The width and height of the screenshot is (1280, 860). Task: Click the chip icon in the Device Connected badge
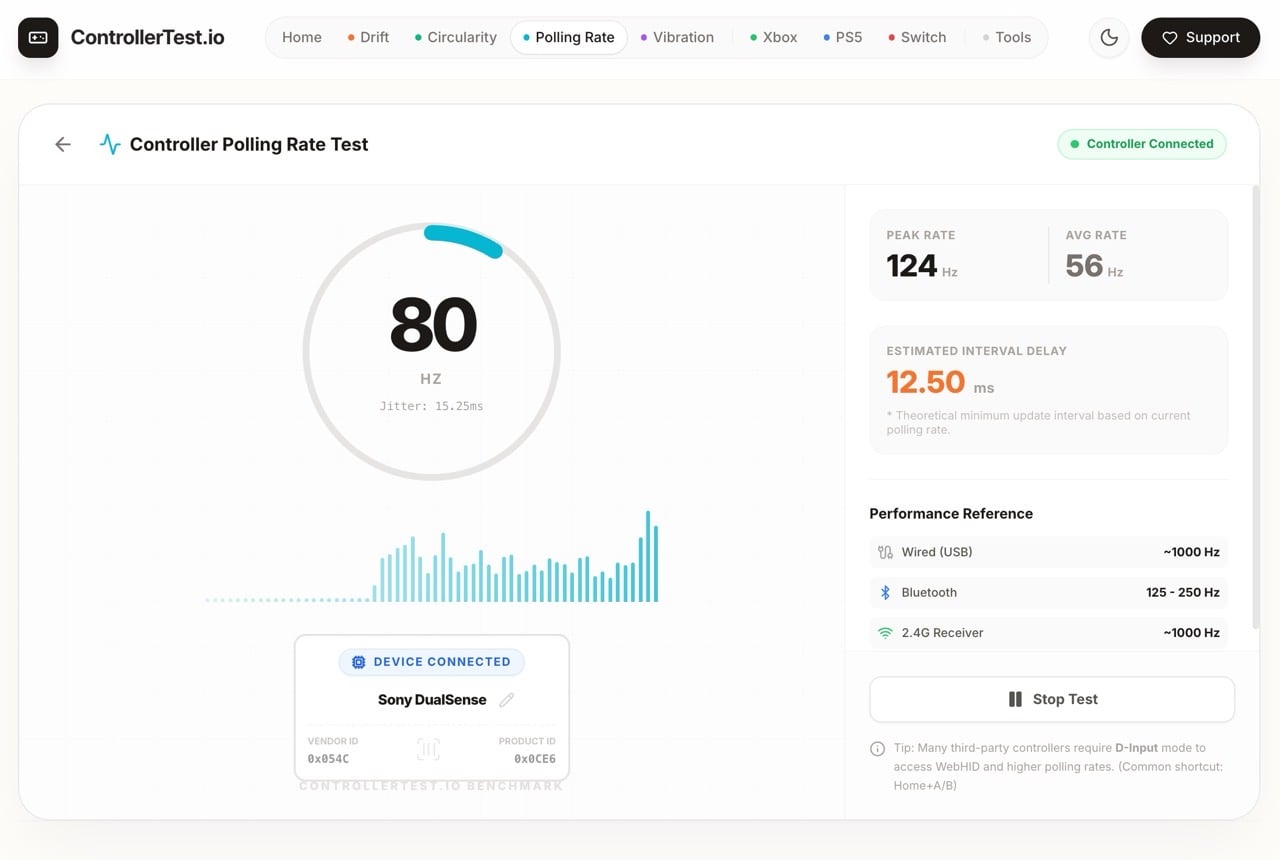(358, 662)
